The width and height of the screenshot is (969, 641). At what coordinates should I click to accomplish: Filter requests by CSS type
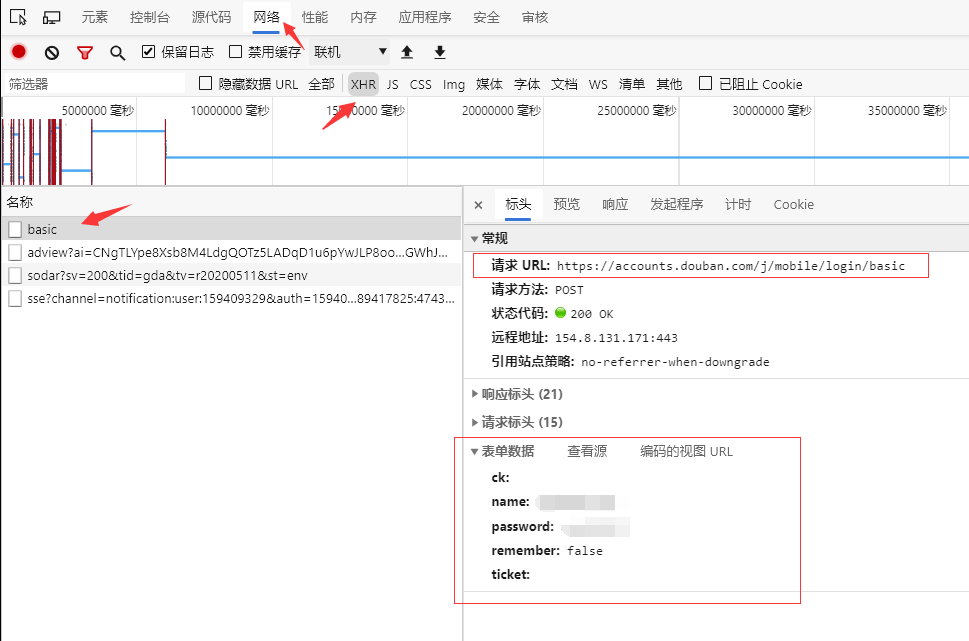(x=420, y=84)
